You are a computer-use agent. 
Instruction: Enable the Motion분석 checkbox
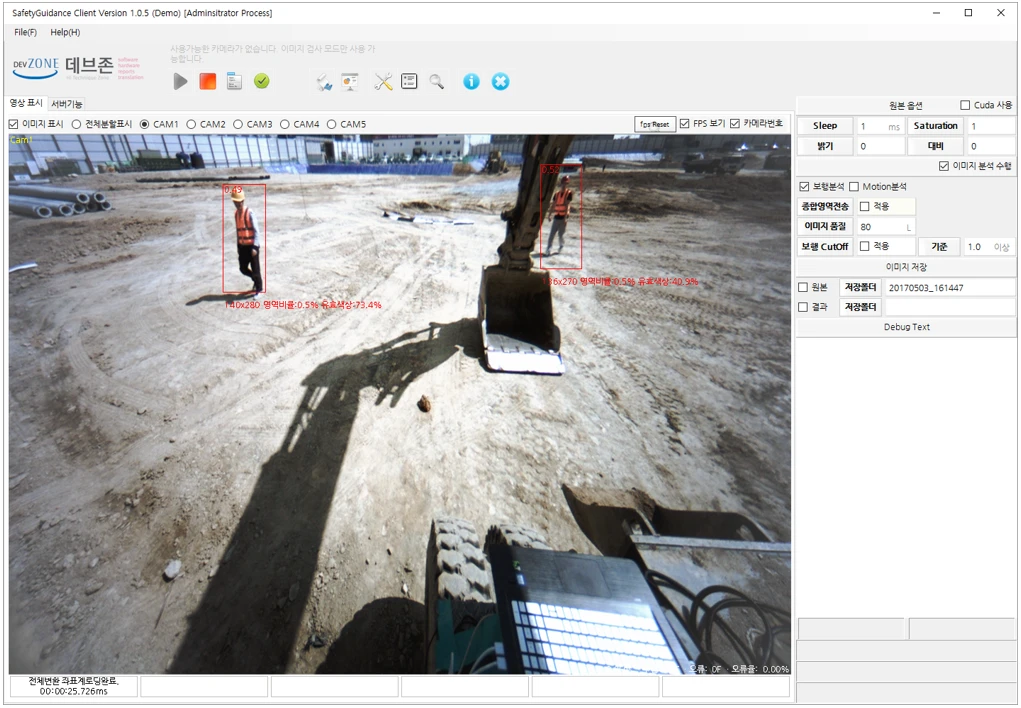click(x=854, y=187)
